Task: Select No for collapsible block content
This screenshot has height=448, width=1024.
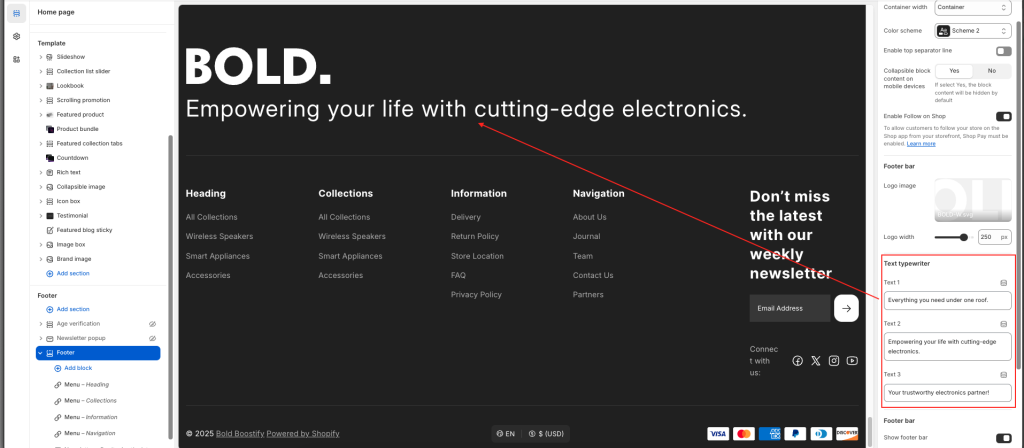Action: [x=991, y=71]
